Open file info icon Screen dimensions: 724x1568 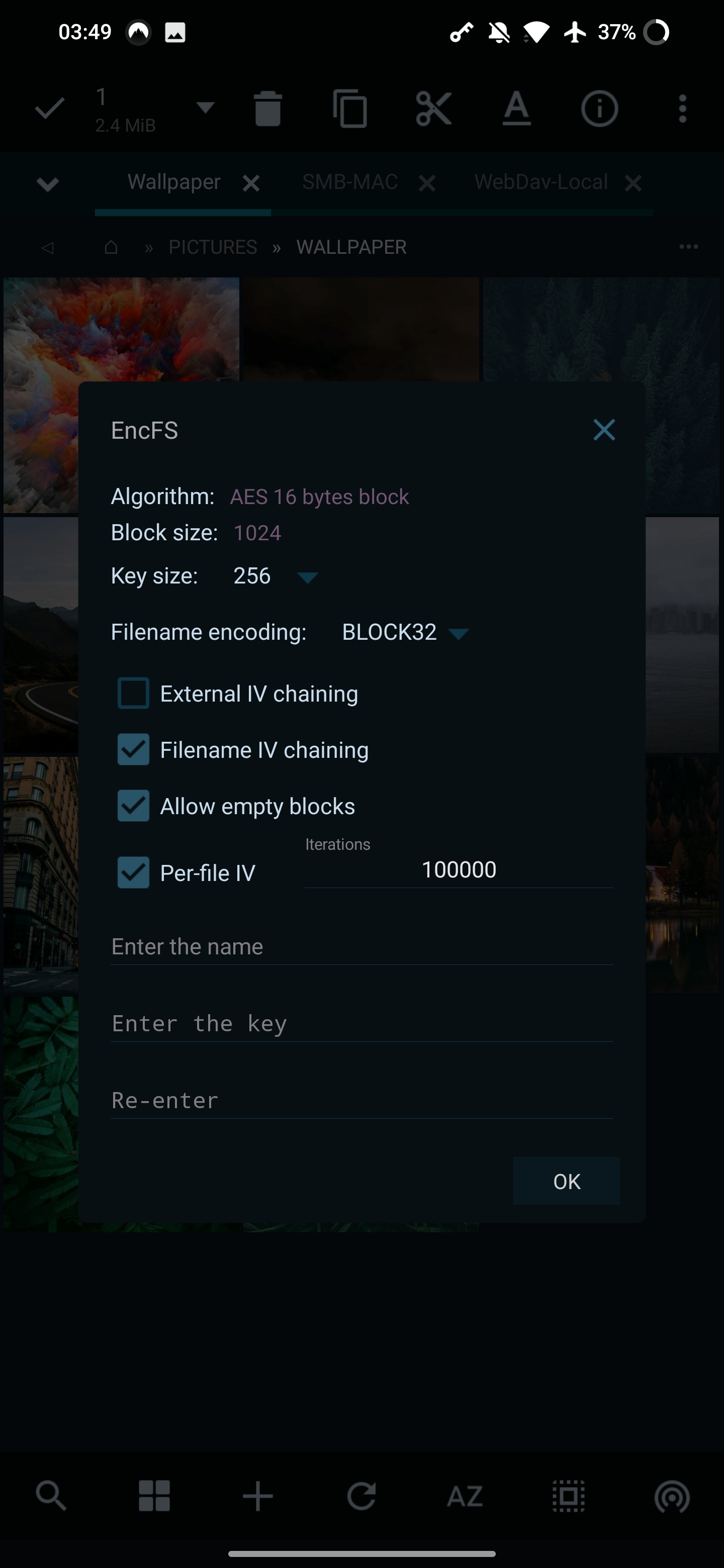(x=599, y=109)
